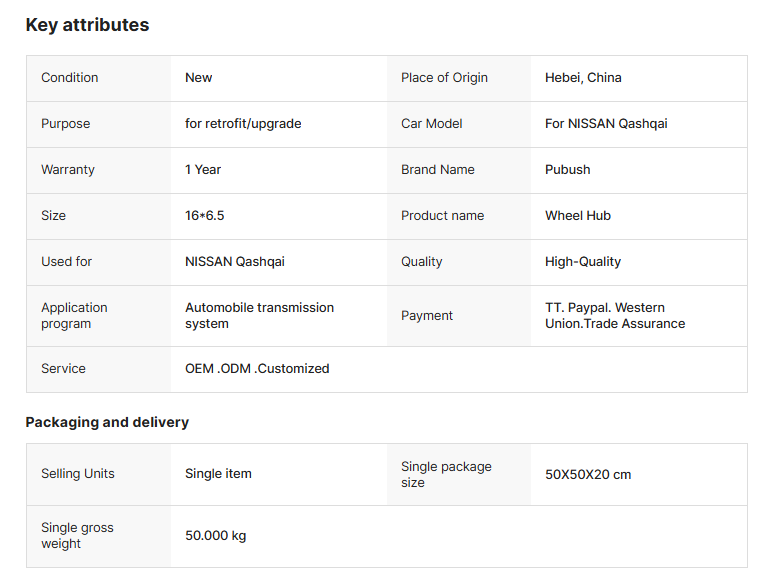
Task: Click the Wheel Hub product name
Action: click(x=578, y=216)
